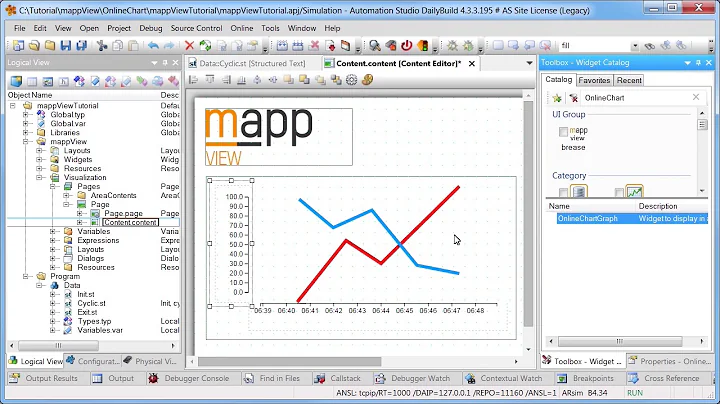Open the Project menu
The image size is (720, 404).
119,28
